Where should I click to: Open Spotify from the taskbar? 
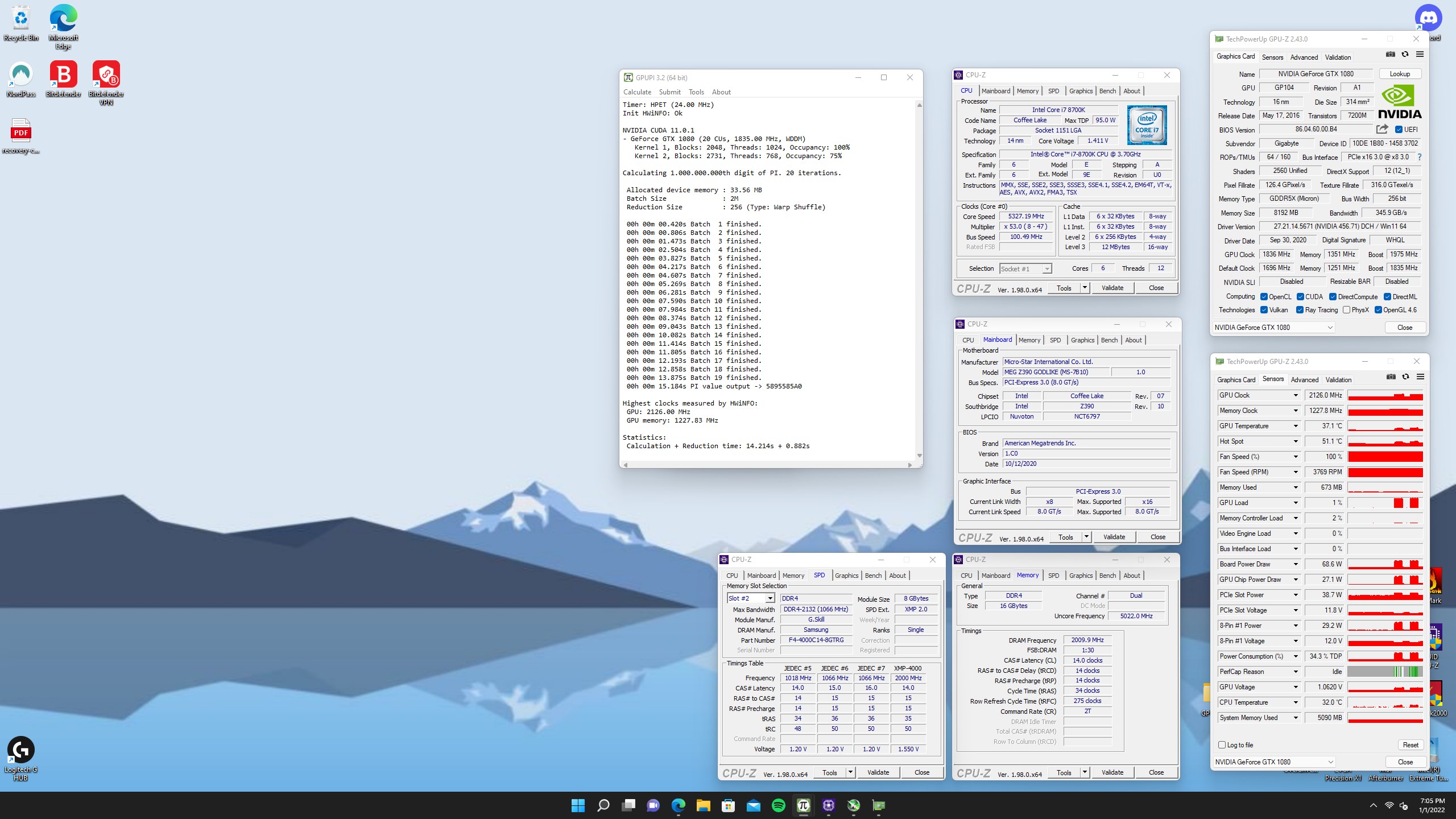pos(778,805)
